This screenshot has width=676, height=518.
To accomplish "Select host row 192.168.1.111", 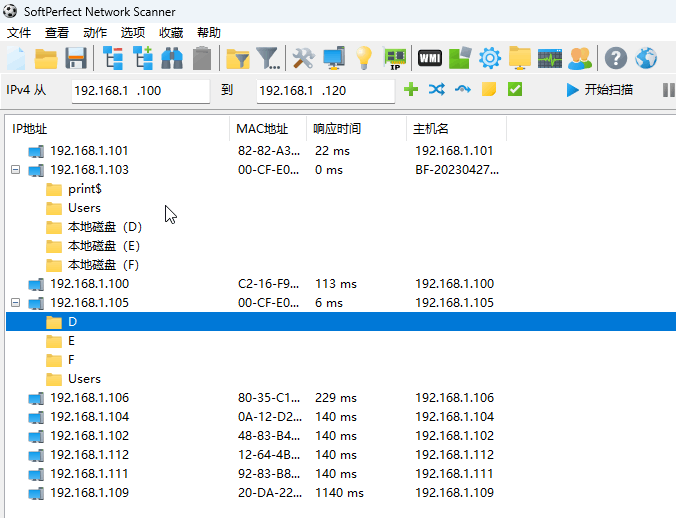I will pyautogui.click(x=341, y=474).
